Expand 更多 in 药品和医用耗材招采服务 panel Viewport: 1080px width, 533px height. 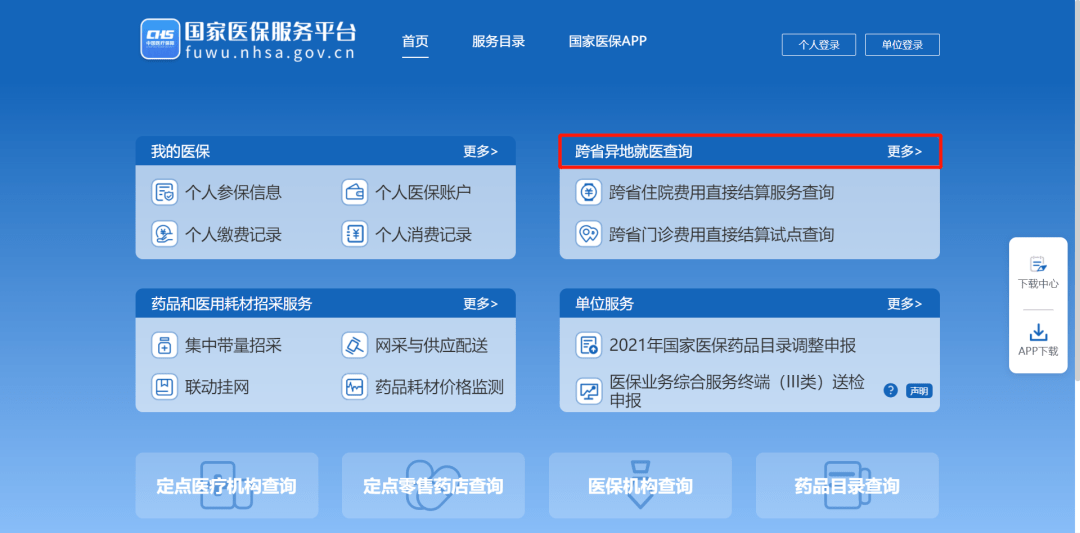point(480,304)
